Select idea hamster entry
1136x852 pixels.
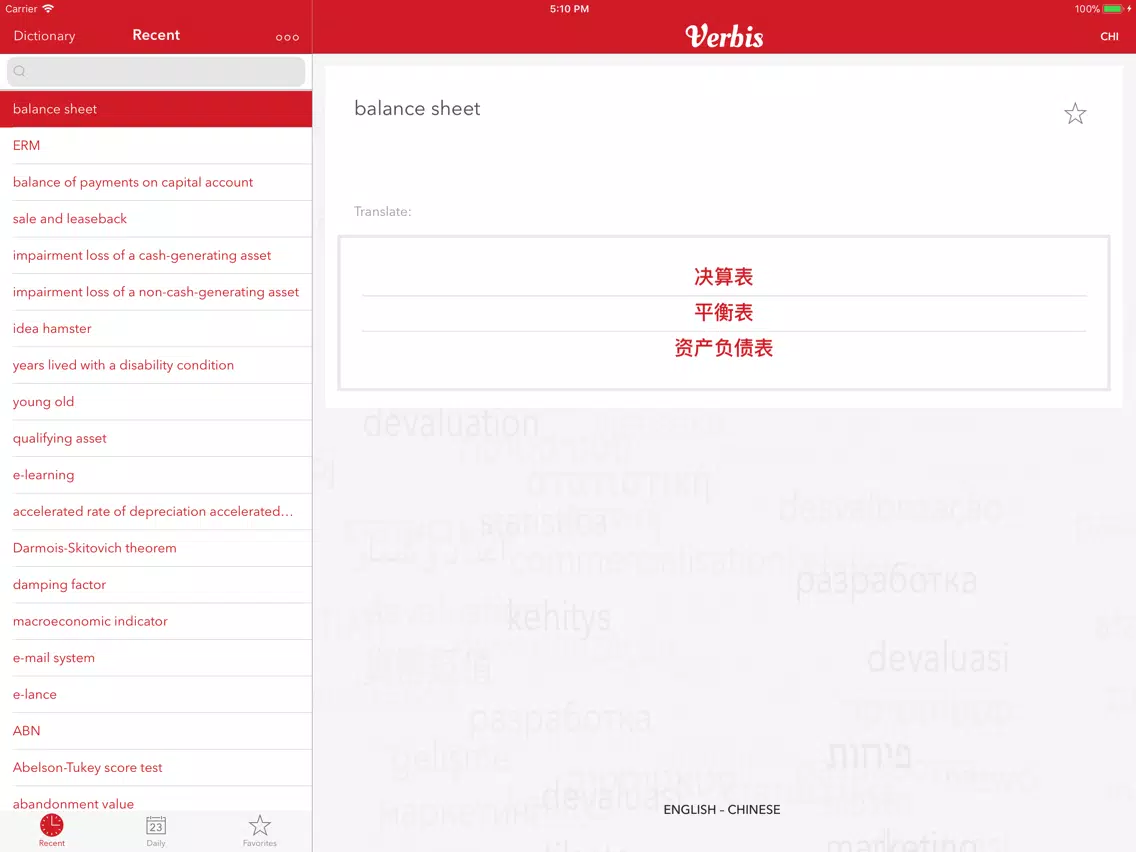156,328
